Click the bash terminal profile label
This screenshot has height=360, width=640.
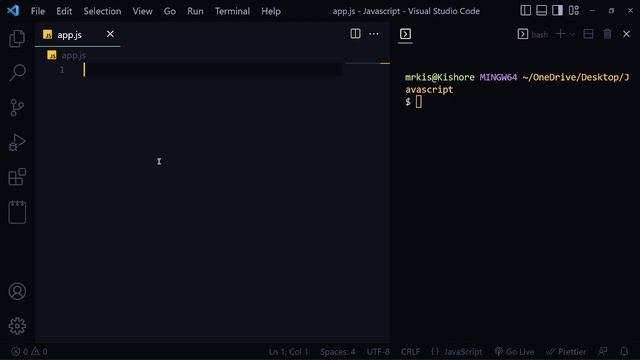tap(539, 35)
